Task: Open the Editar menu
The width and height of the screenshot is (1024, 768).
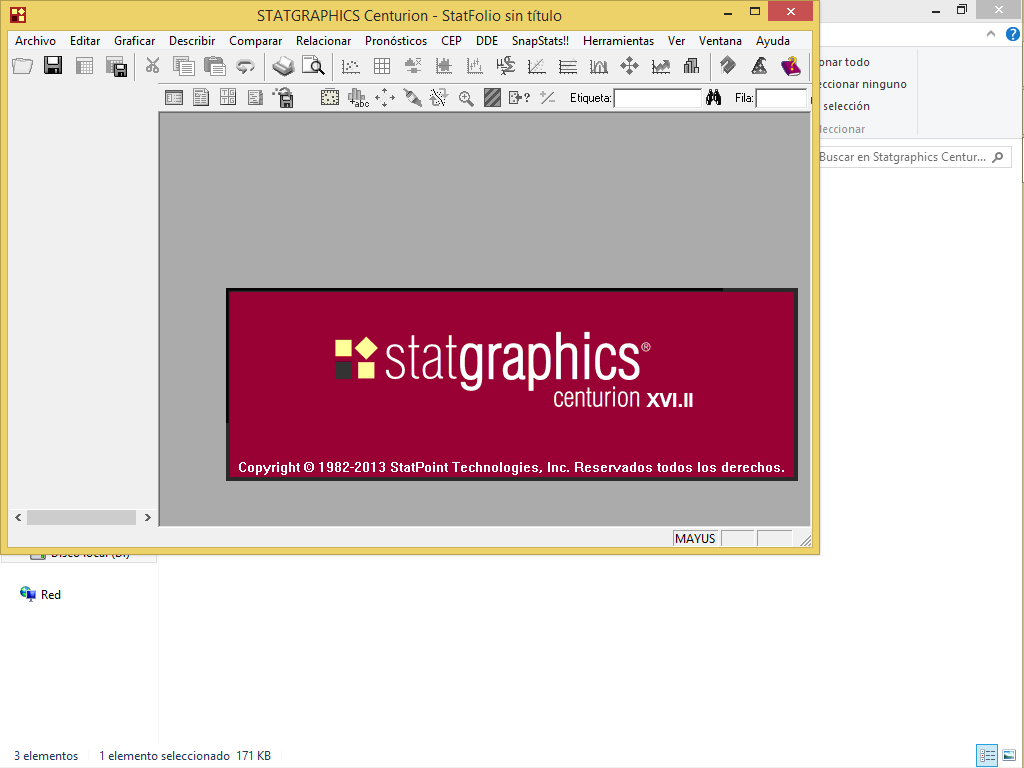Action: 85,40
